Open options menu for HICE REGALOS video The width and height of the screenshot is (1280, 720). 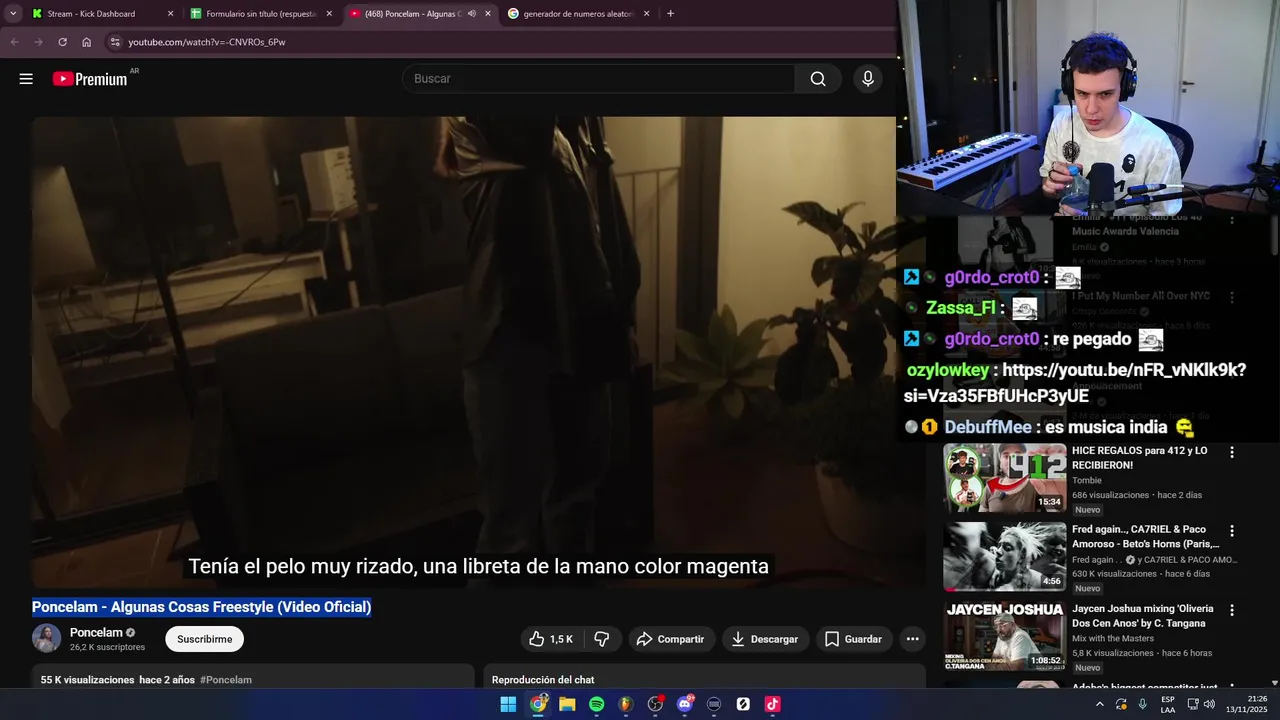coord(1232,452)
